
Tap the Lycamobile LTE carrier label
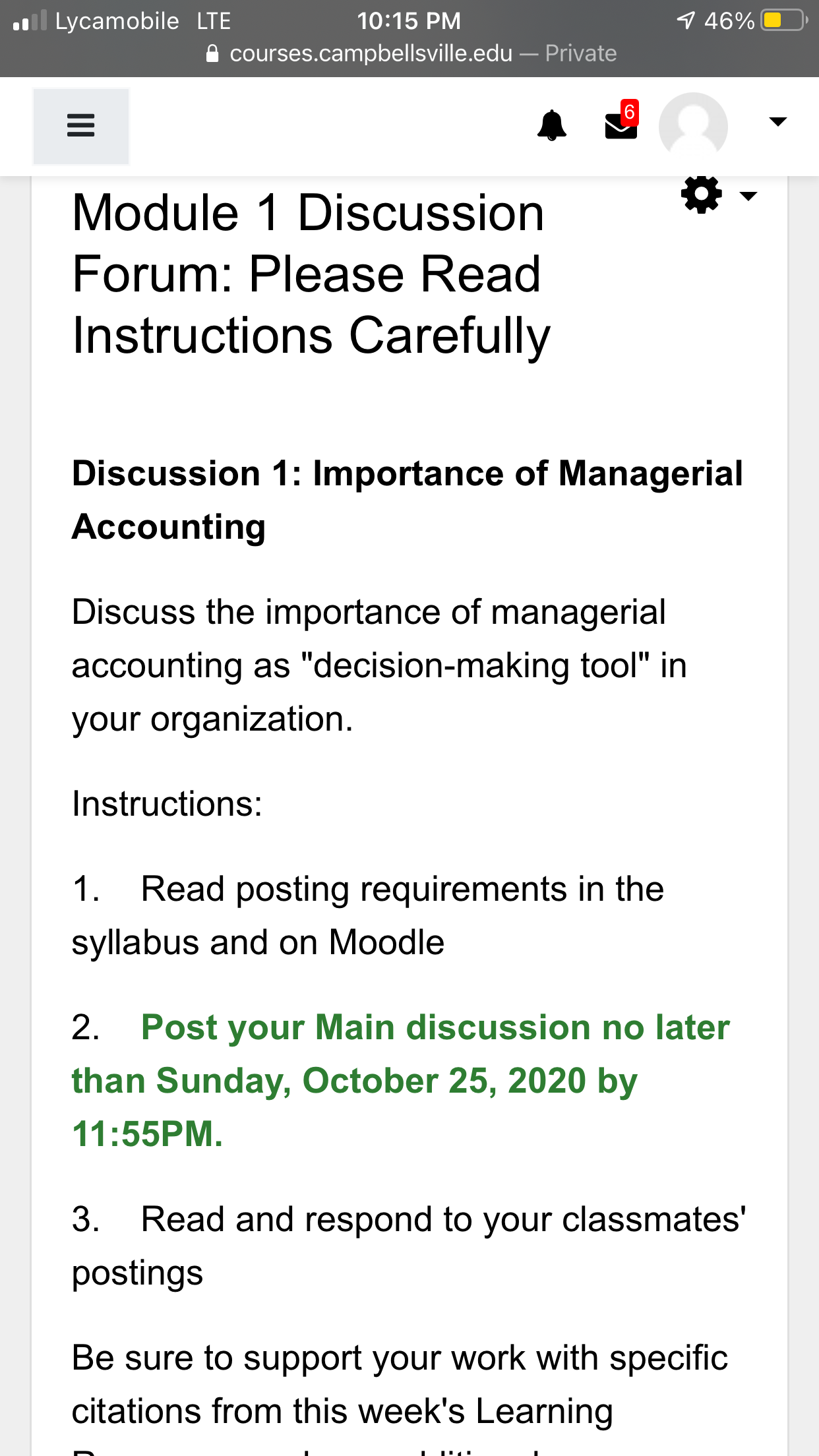[143, 21]
